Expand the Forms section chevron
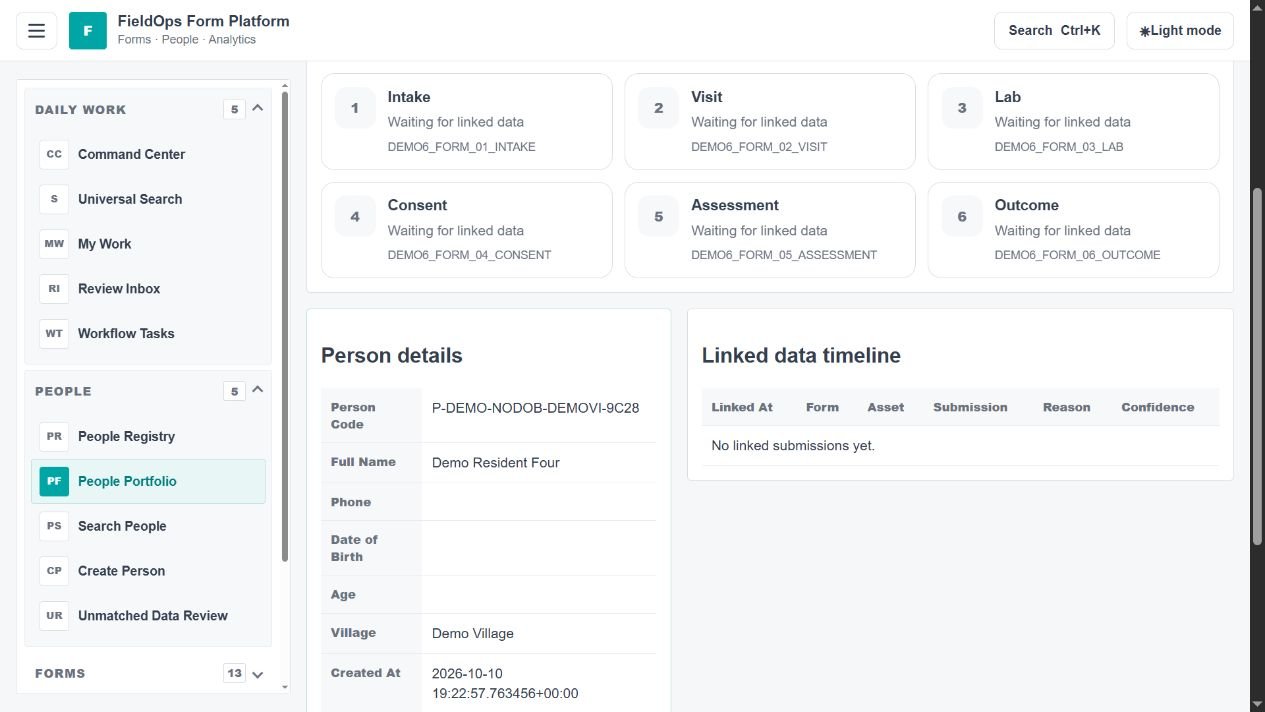 [257, 674]
